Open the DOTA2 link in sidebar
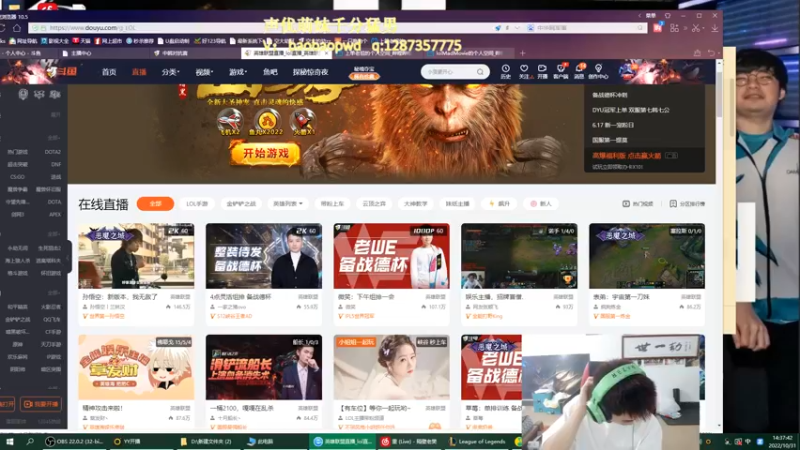The width and height of the screenshot is (800, 450). [x=52, y=152]
